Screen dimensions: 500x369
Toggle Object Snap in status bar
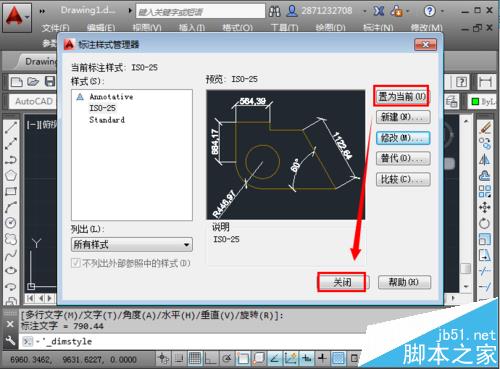click(x=243, y=358)
